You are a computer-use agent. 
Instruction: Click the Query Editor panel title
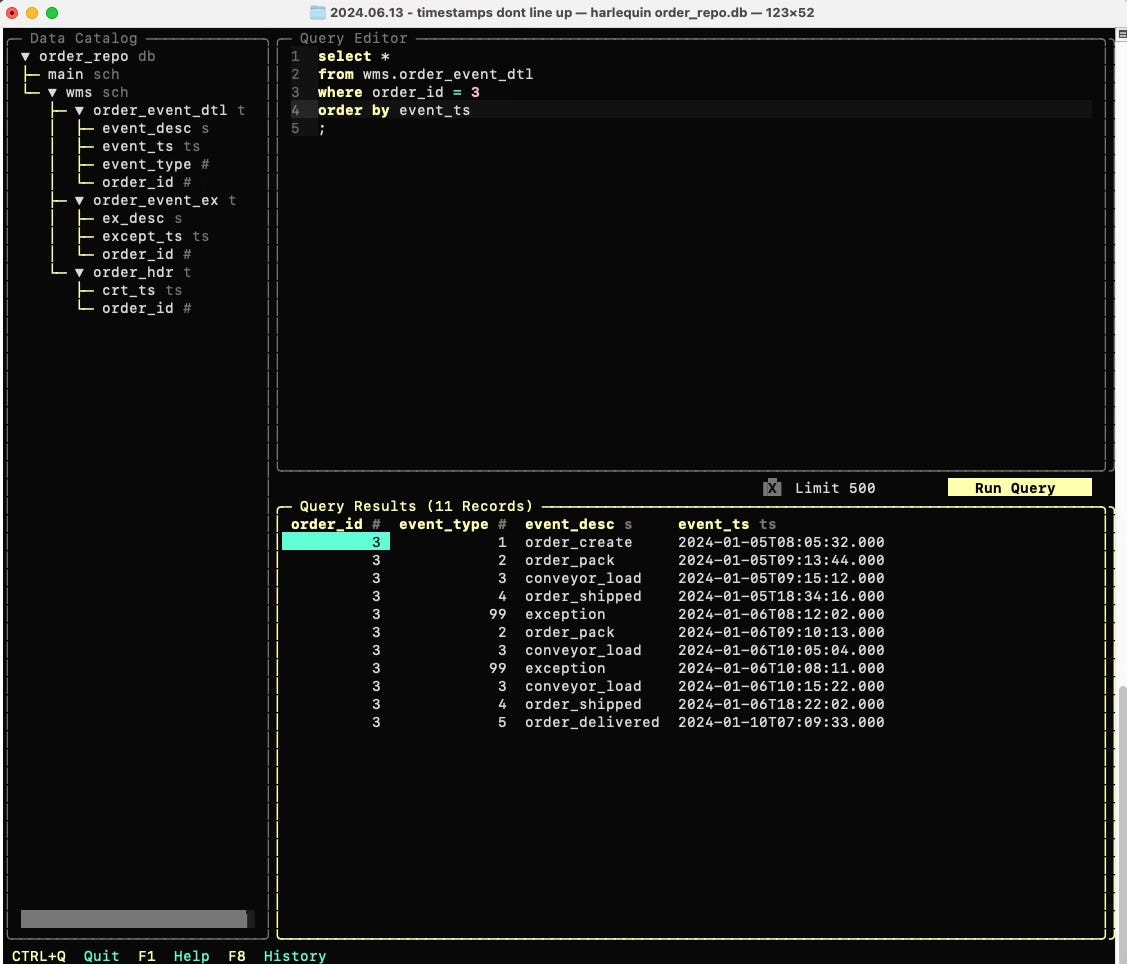tap(354, 38)
